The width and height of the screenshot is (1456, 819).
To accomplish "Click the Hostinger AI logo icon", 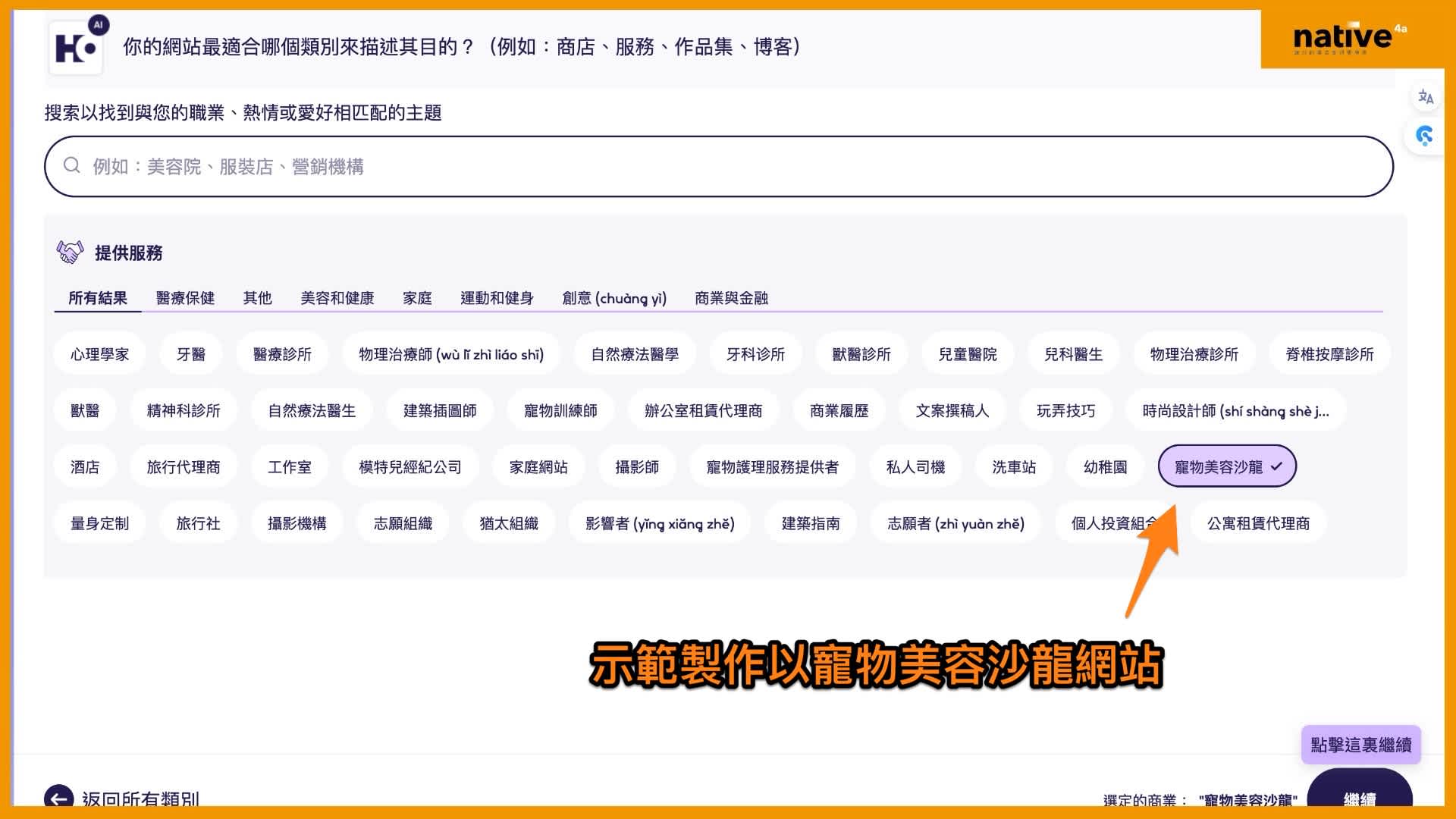I will (77, 48).
